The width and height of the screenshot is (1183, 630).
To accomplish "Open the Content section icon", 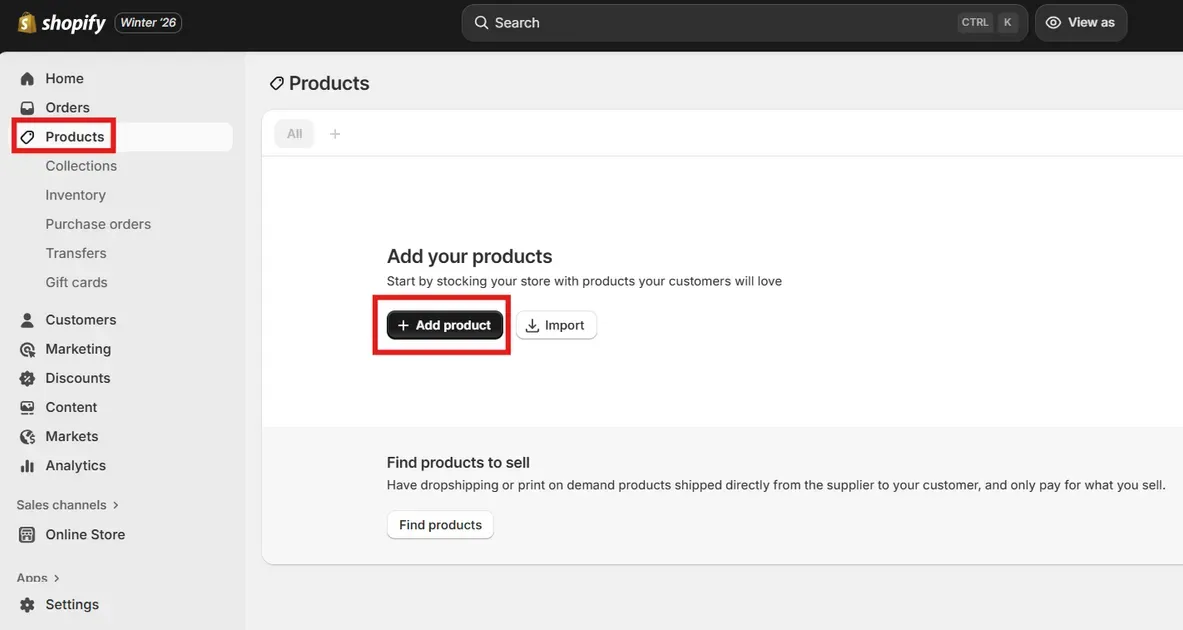I will click(x=26, y=407).
